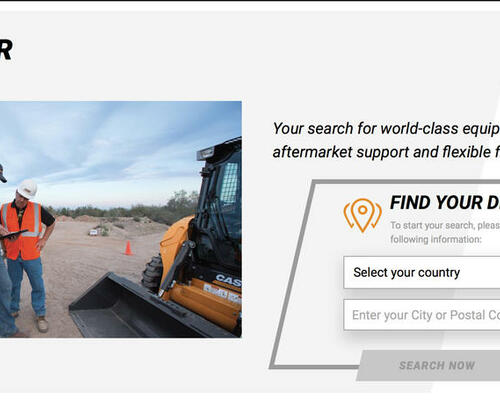Viewport: 500px width, 400px height.
Task: Click the worker's orange safety vest
Action: coord(21,231)
